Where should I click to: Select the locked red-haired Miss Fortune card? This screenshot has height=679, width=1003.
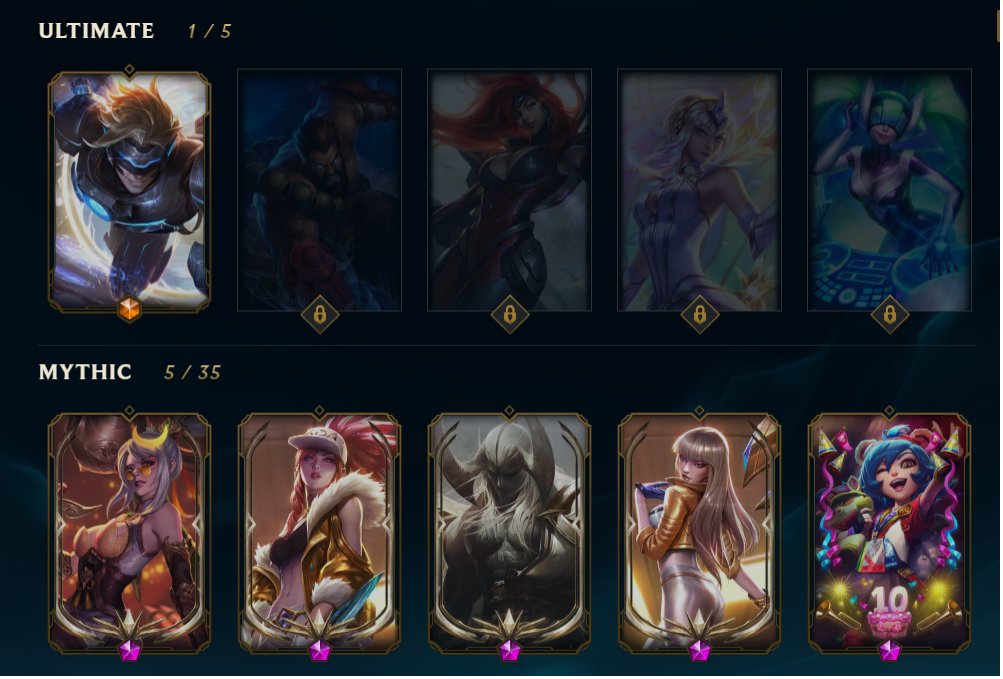(510, 190)
